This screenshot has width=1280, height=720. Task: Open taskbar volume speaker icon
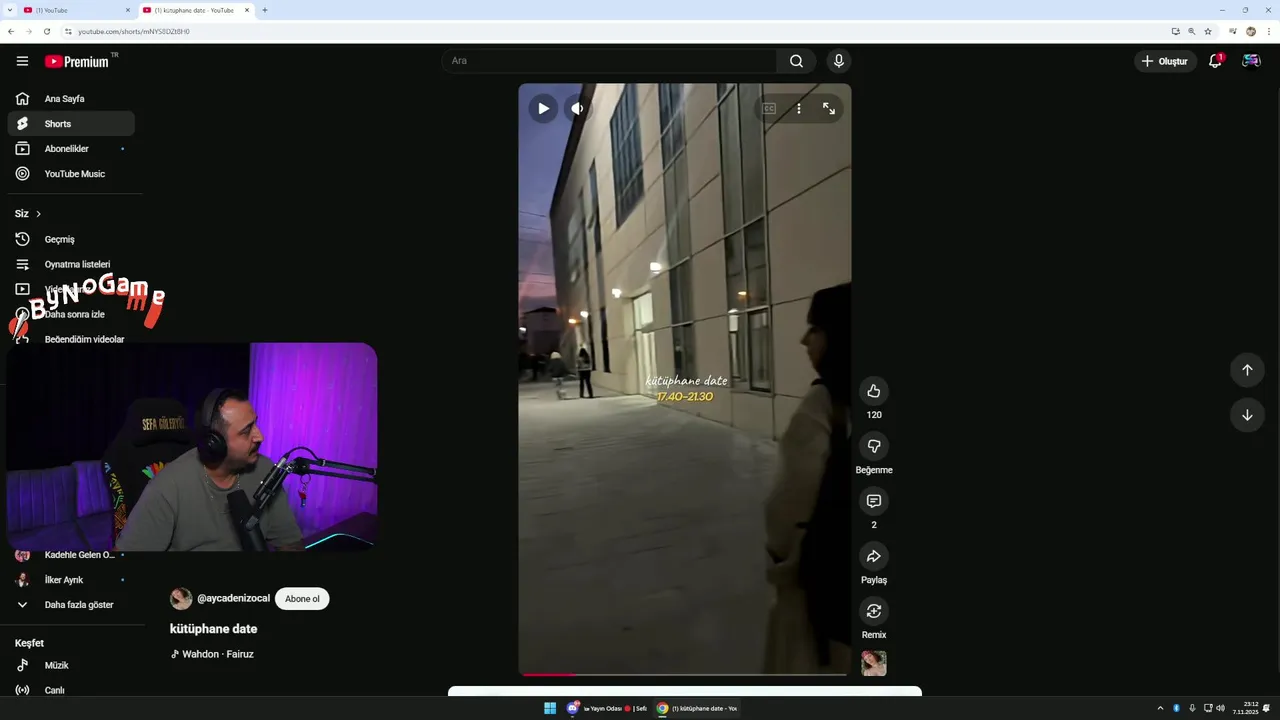(x=1221, y=708)
